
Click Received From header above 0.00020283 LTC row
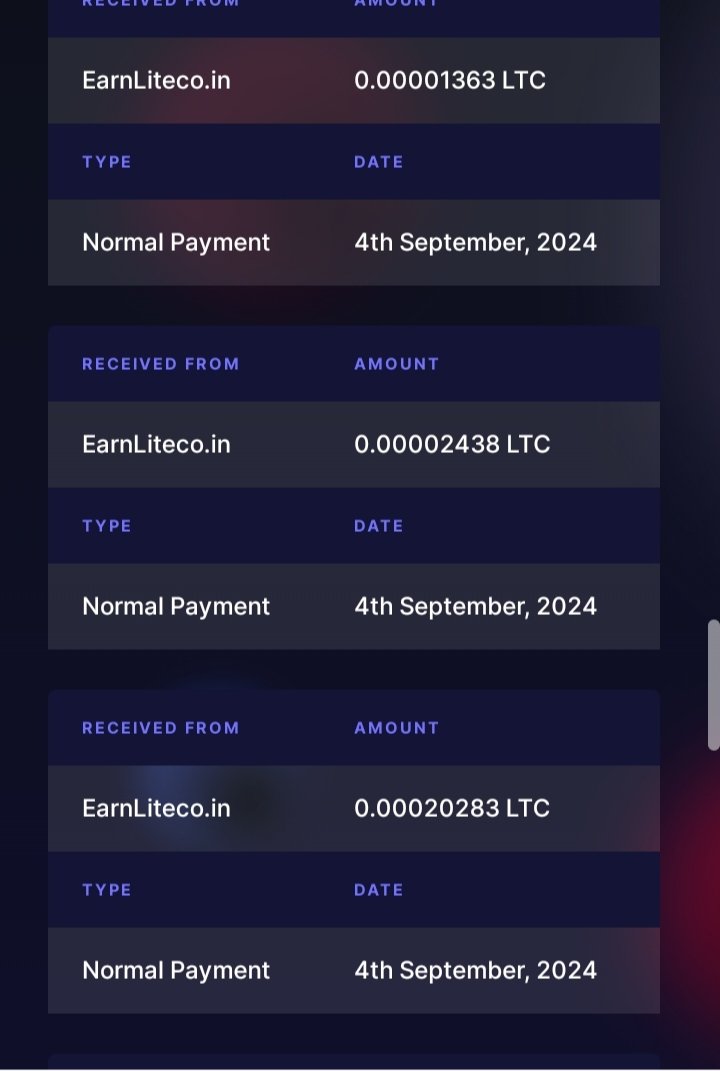(x=160, y=728)
